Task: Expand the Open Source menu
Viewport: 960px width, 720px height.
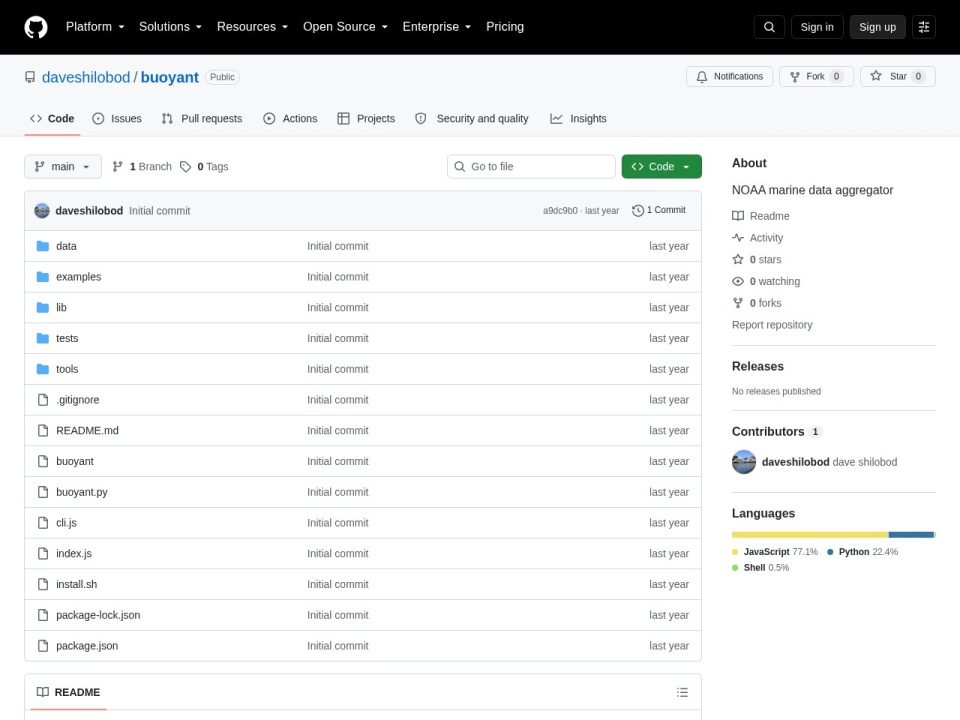Action: tap(345, 27)
